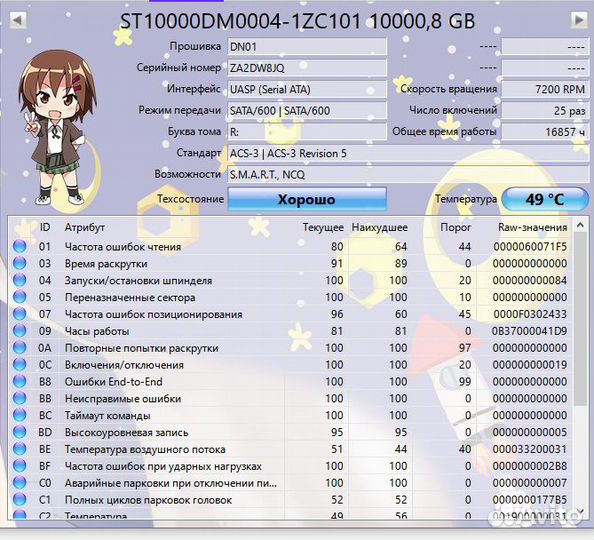Select the row Запуски/остановки шпинделя
The width and height of the screenshot is (594, 540).
click(290, 280)
